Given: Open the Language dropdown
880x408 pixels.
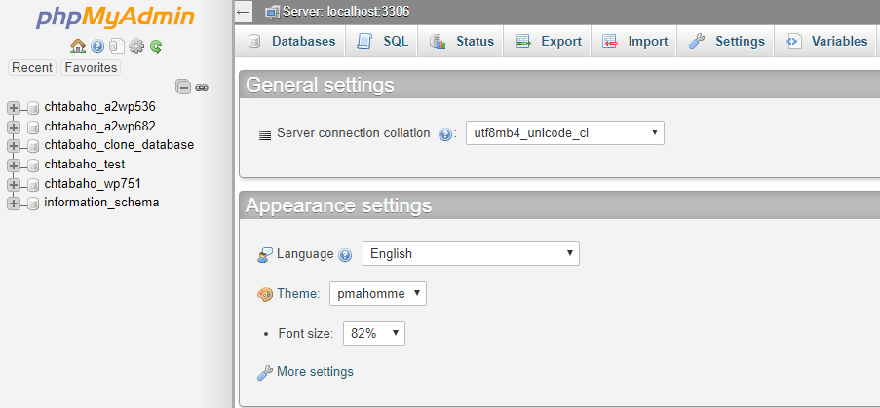Looking at the screenshot, I should pos(471,254).
